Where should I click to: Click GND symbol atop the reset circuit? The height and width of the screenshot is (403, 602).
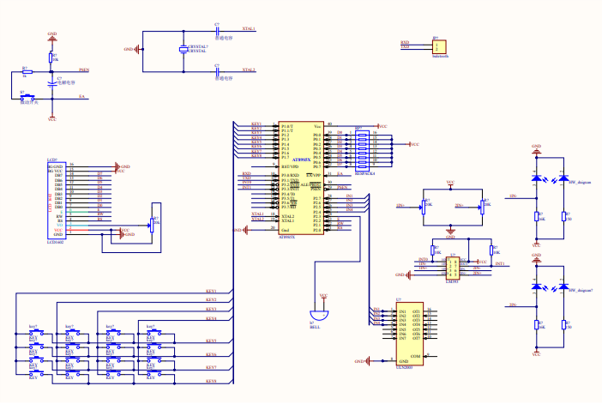(52, 36)
